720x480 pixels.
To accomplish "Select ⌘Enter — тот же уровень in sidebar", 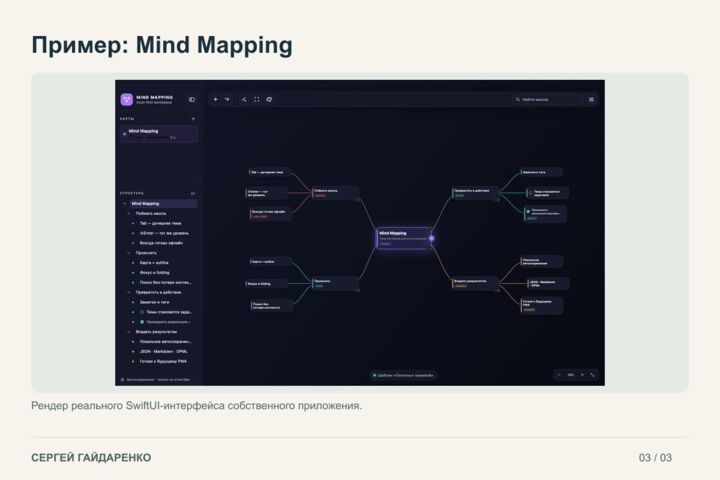I will click(164, 233).
